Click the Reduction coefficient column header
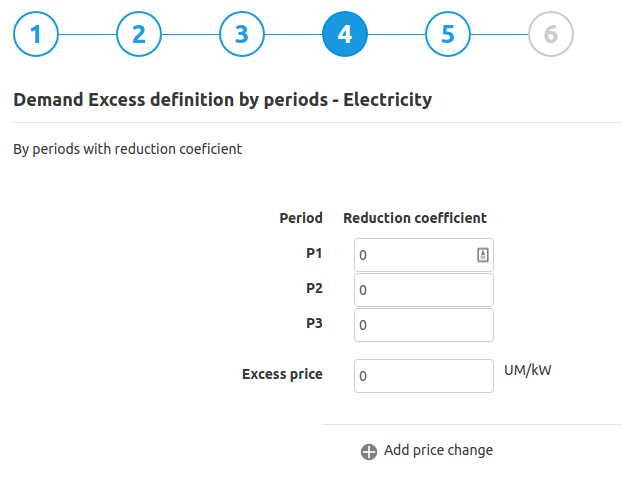The height and width of the screenshot is (483, 622). [415, 218]
